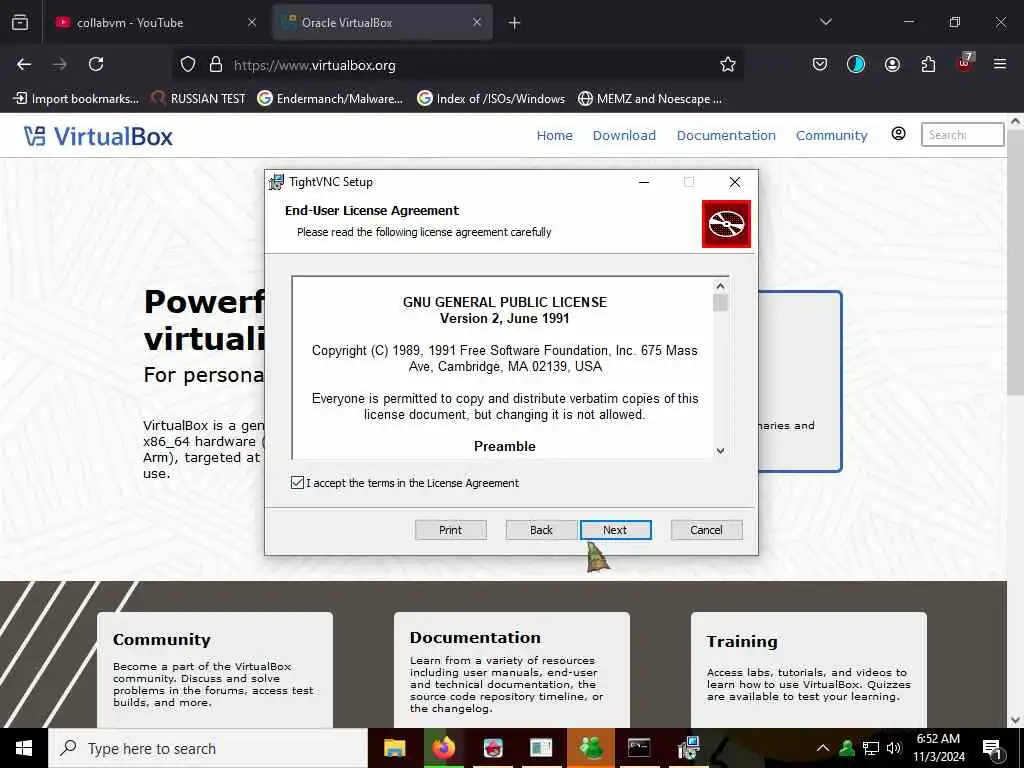Open a new tab with the plus button
Screen dimensions: 1024x768
pos(515,23)
